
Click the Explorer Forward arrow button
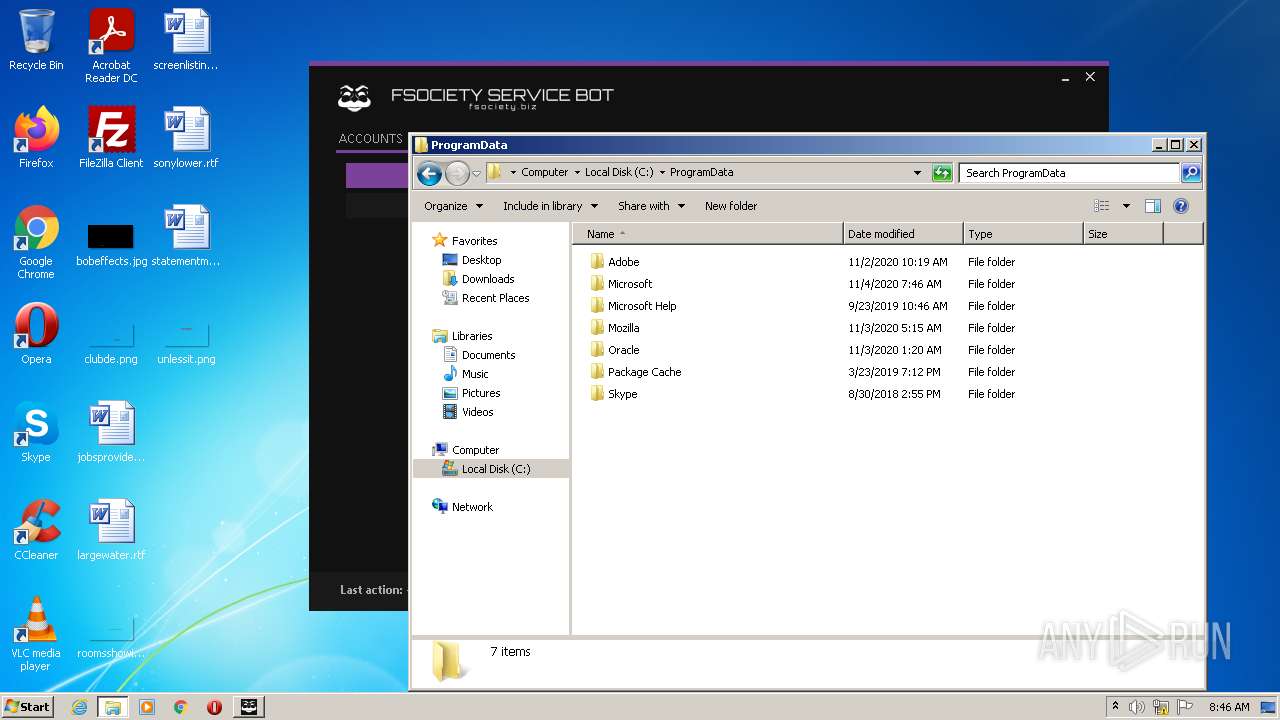[456, 173]
